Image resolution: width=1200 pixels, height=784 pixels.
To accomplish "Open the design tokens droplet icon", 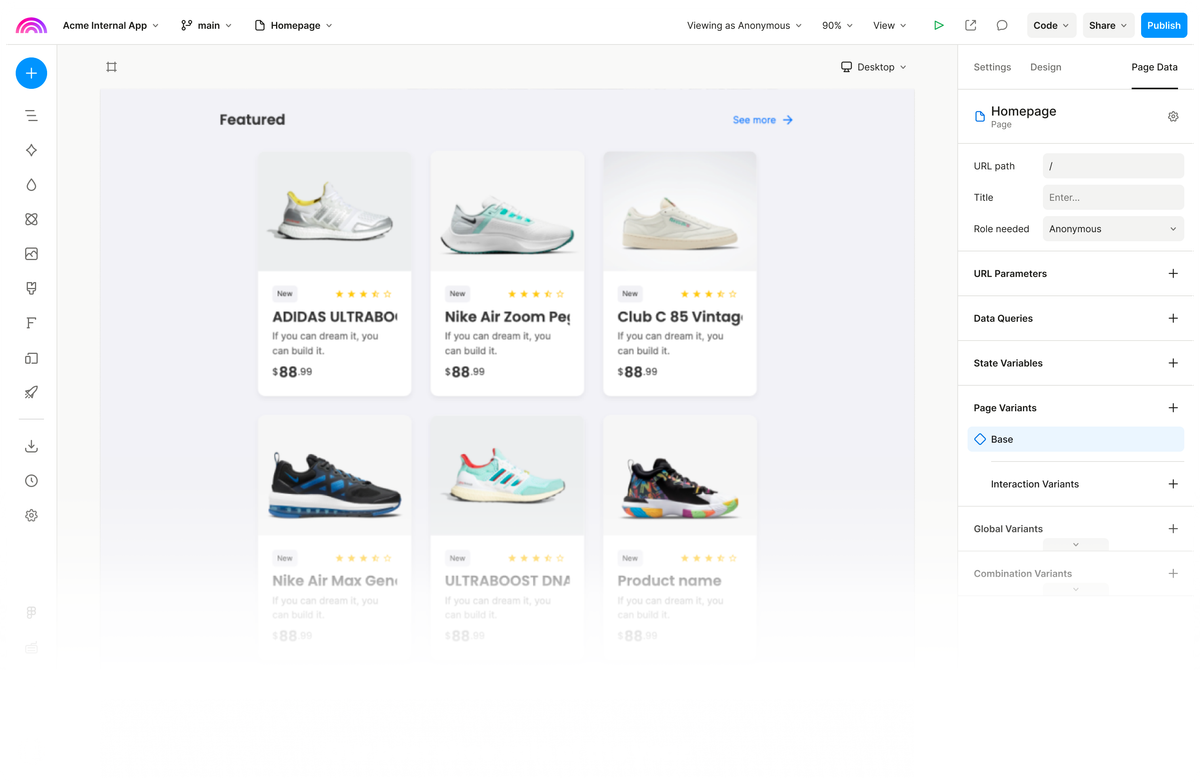I will (x=30, y=184).
